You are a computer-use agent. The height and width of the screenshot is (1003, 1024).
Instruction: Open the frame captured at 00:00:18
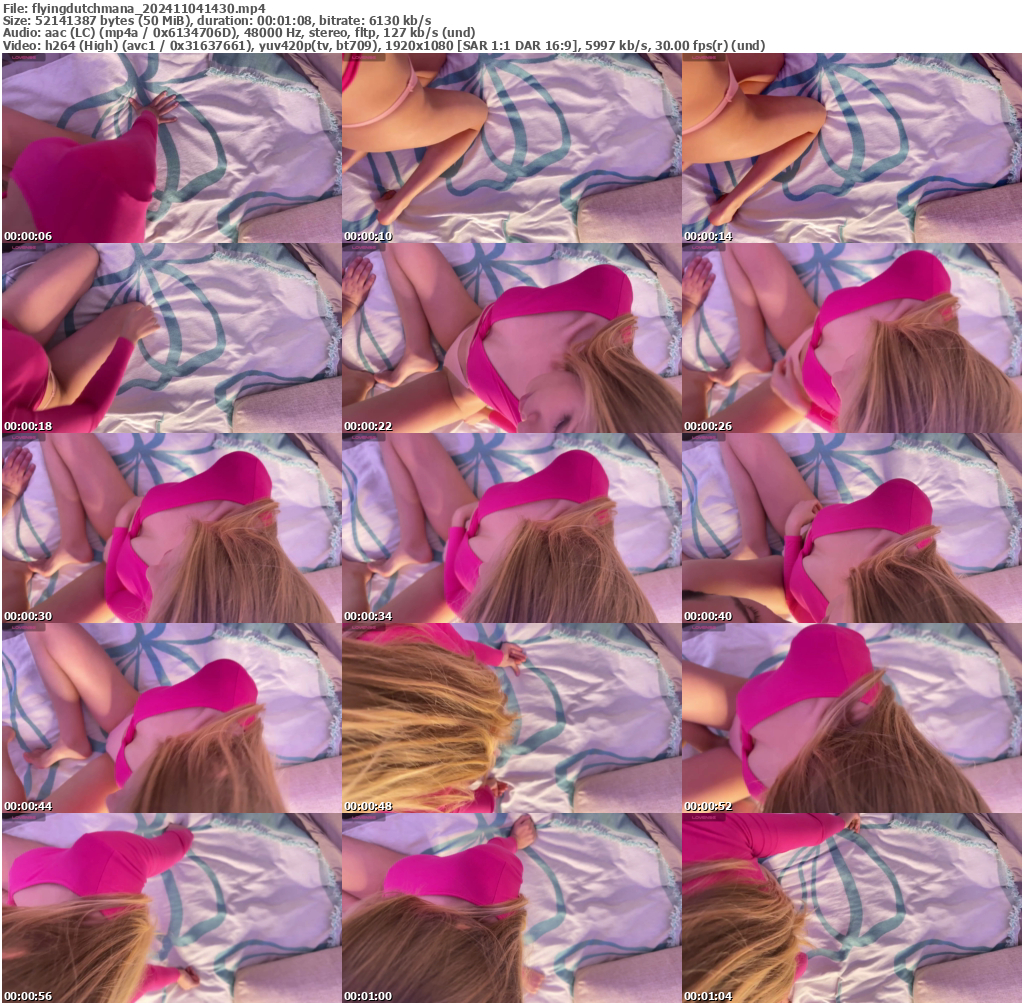pos(170,337)
